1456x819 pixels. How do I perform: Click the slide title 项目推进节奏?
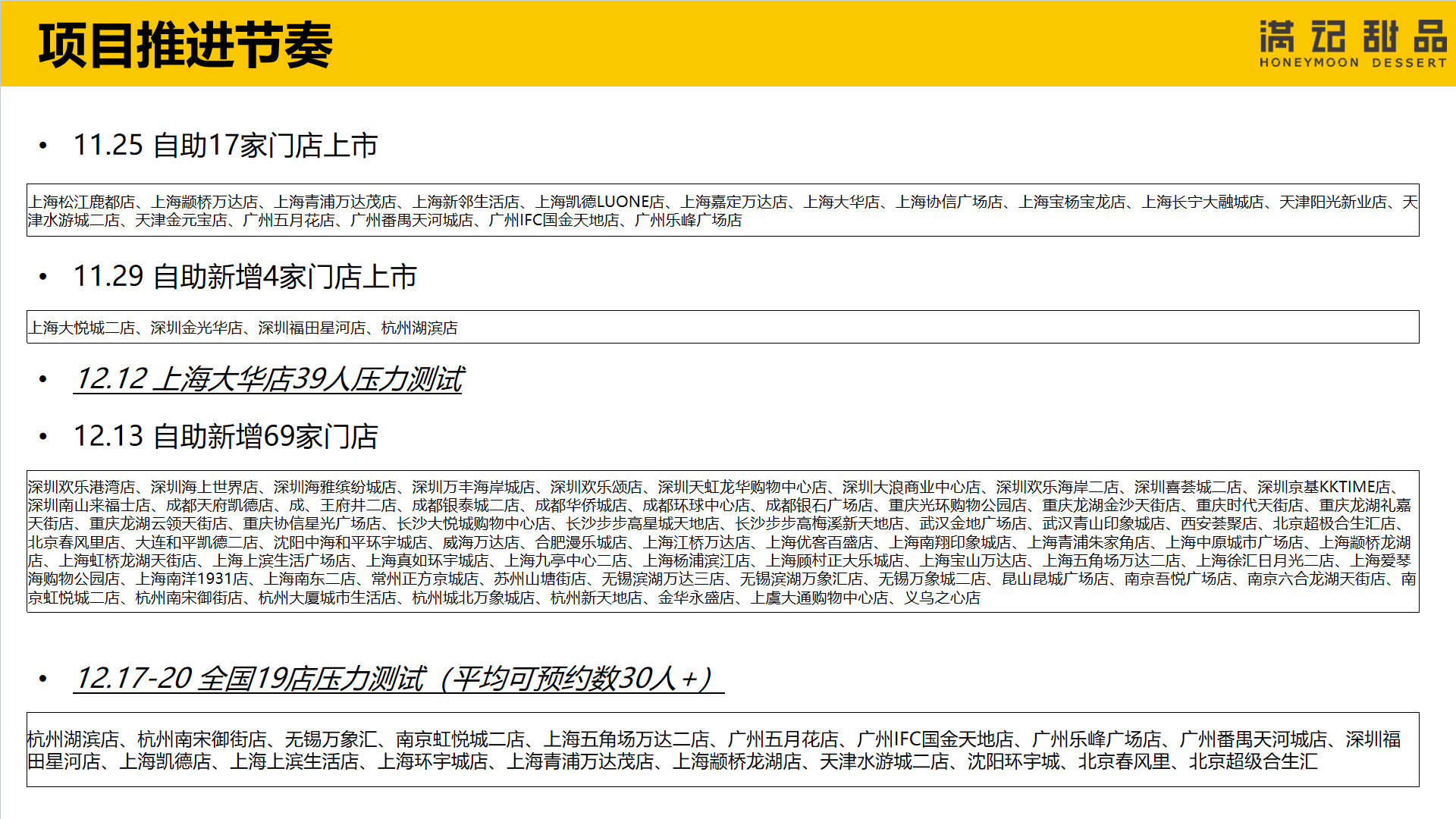(185, 45)
